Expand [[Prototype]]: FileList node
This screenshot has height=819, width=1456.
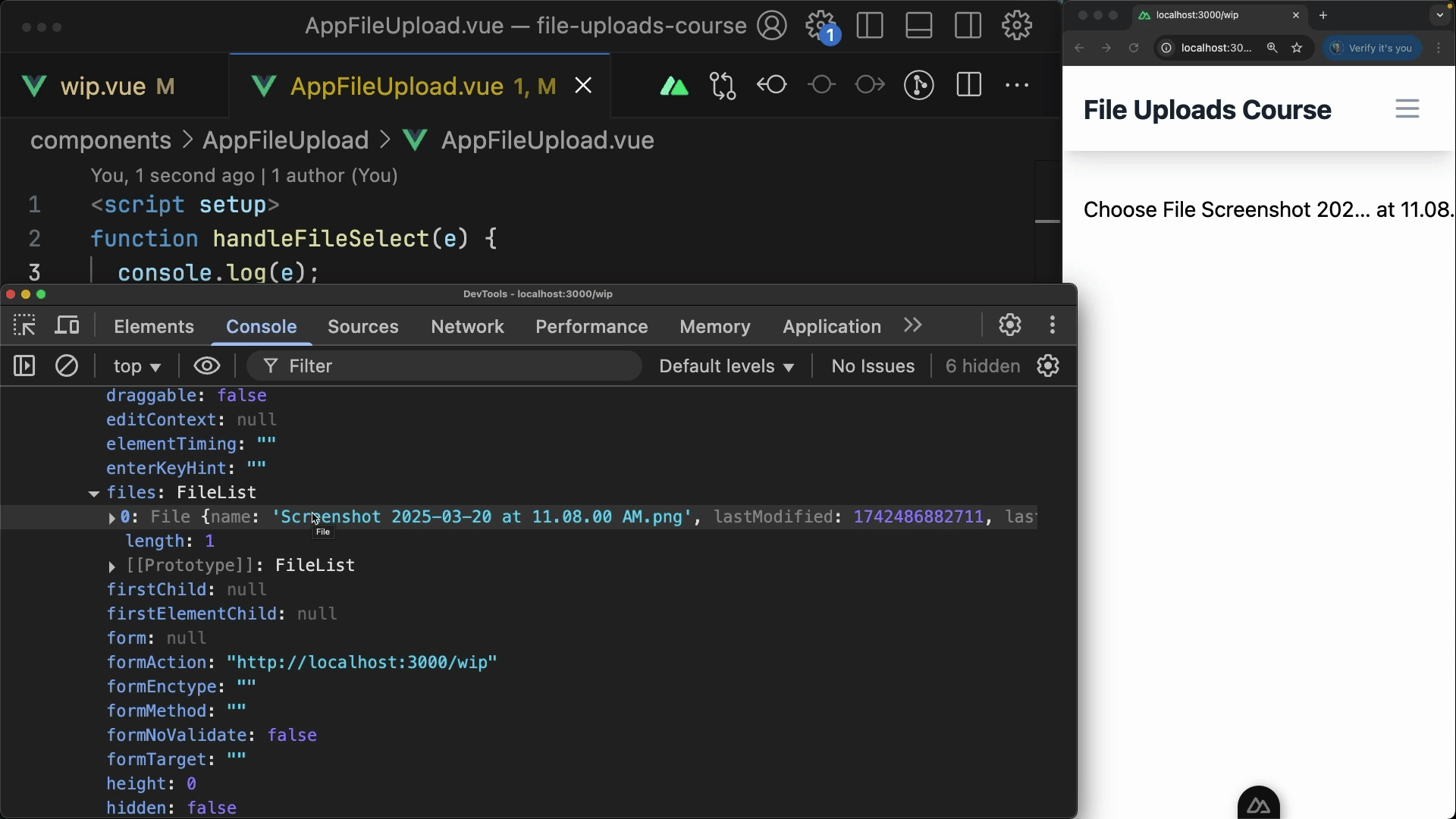click(x=112, y=566)
